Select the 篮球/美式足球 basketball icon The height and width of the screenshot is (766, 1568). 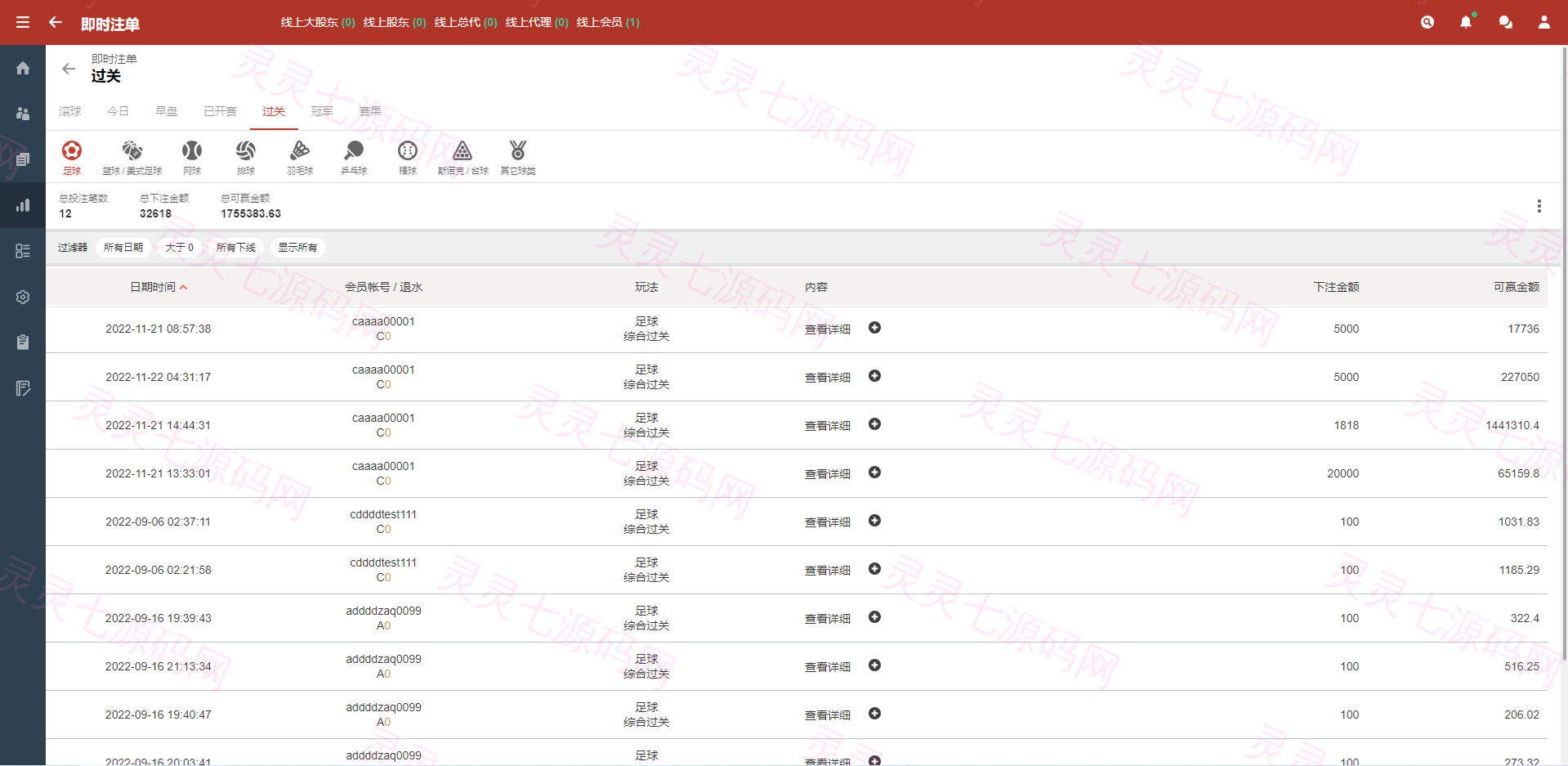point(132,157)
